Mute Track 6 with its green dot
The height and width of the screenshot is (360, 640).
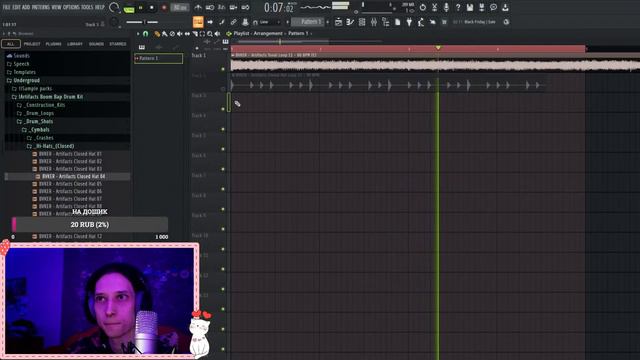click(223, 169)
